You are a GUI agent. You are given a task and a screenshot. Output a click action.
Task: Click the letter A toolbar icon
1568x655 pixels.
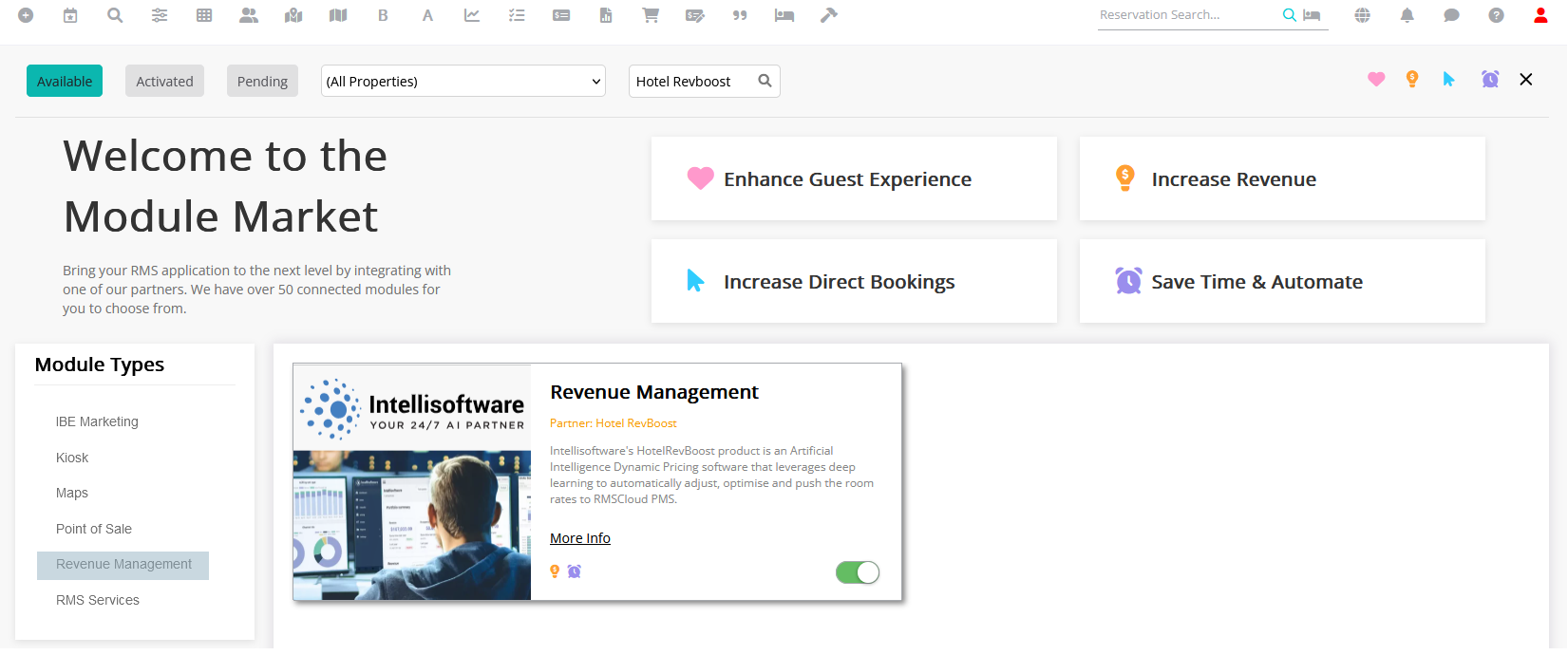coord(427,15)
